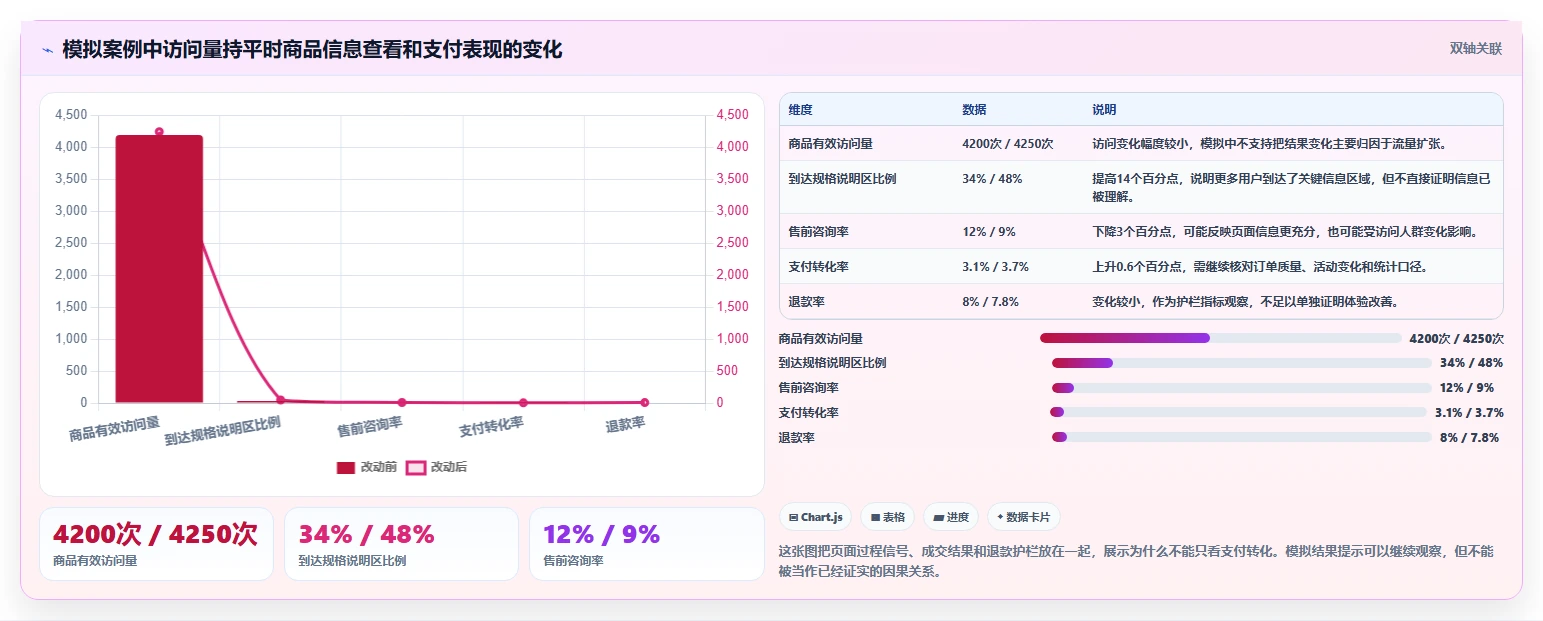This screenshot has width=1543, height=621.
Task: Click the tall 商品有效访问量 bar in chart
Action: point(159,269)
